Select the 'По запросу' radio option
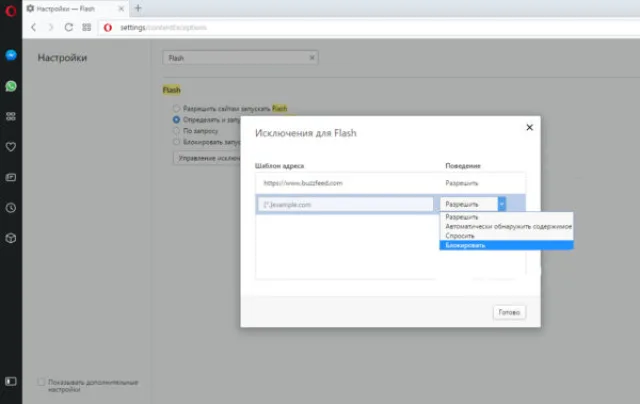This screenshot has height=404, width=640. [176, 131]
